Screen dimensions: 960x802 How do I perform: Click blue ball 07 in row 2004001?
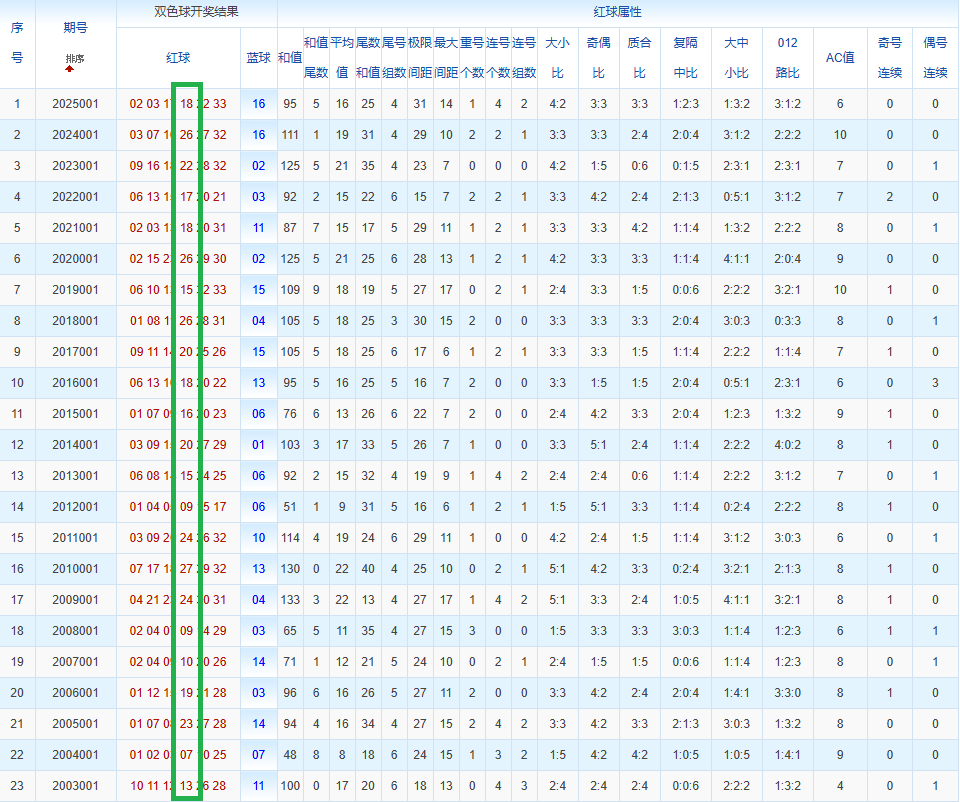258,755
